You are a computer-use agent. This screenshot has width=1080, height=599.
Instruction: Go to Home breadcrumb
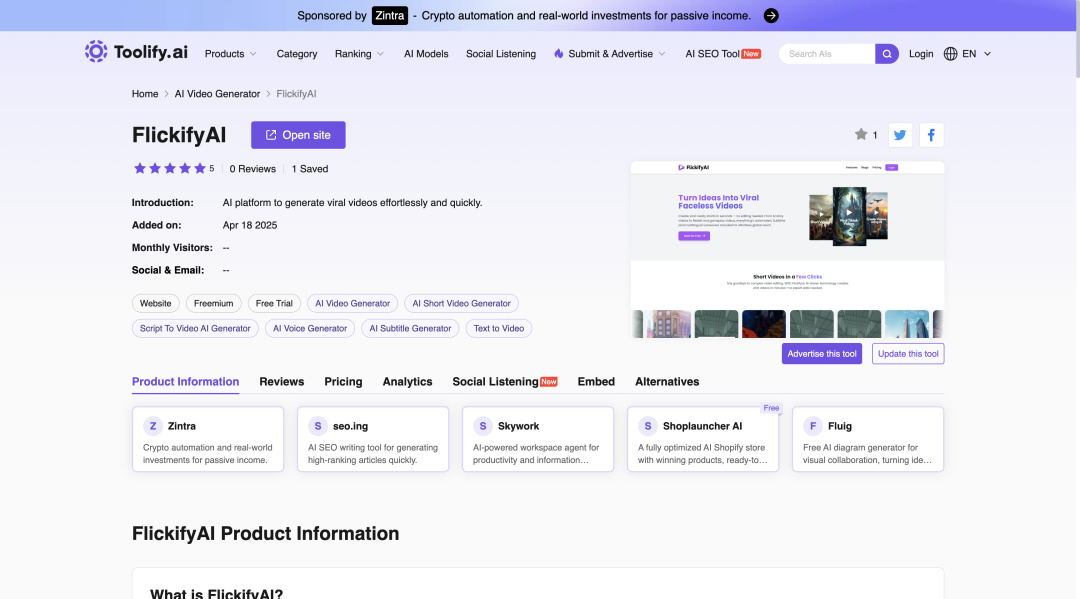[x=145, y=94]
